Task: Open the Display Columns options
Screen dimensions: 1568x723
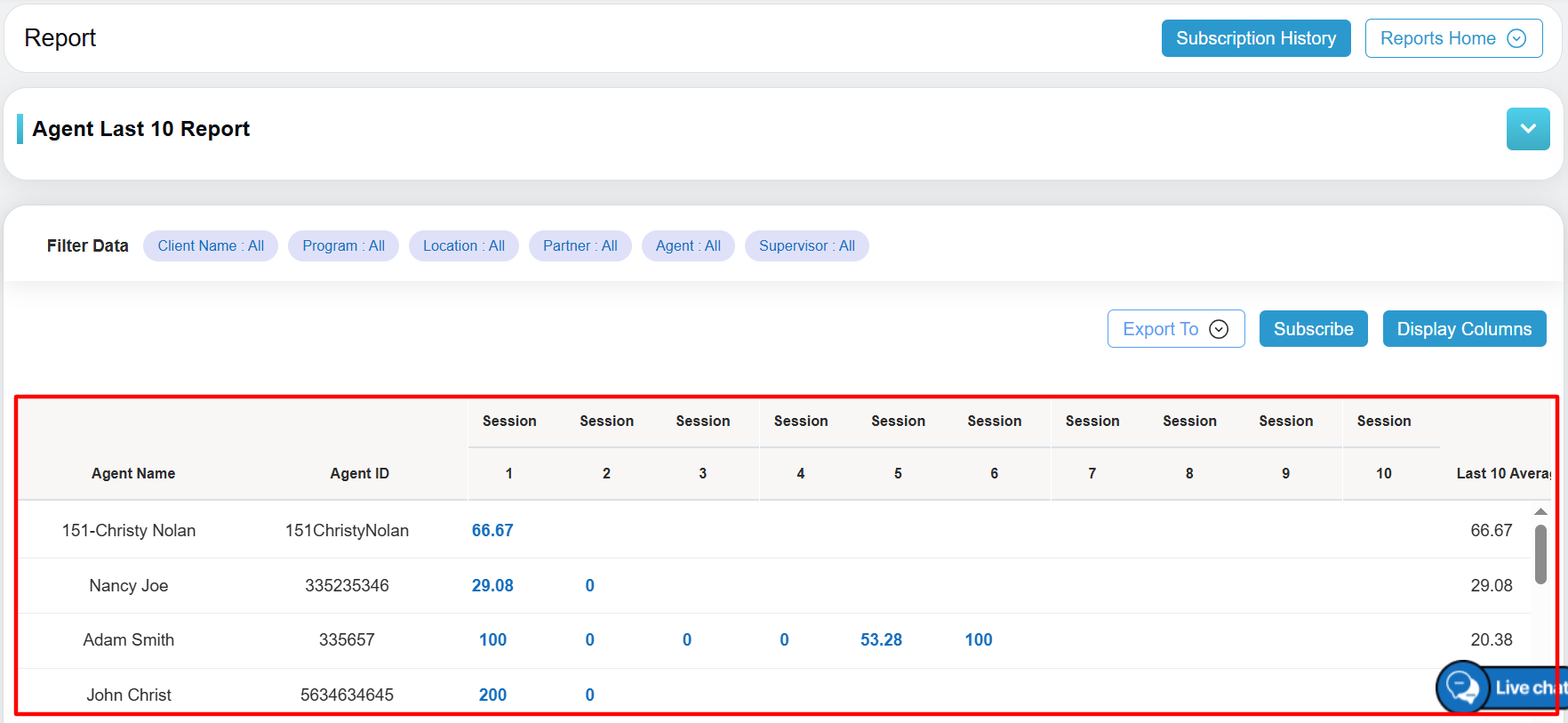Action: [x=1463, y=329]
